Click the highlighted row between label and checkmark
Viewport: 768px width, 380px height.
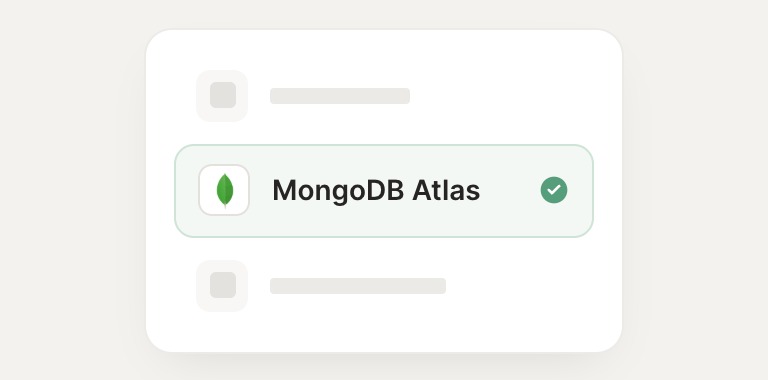click(x=510, y=191)
